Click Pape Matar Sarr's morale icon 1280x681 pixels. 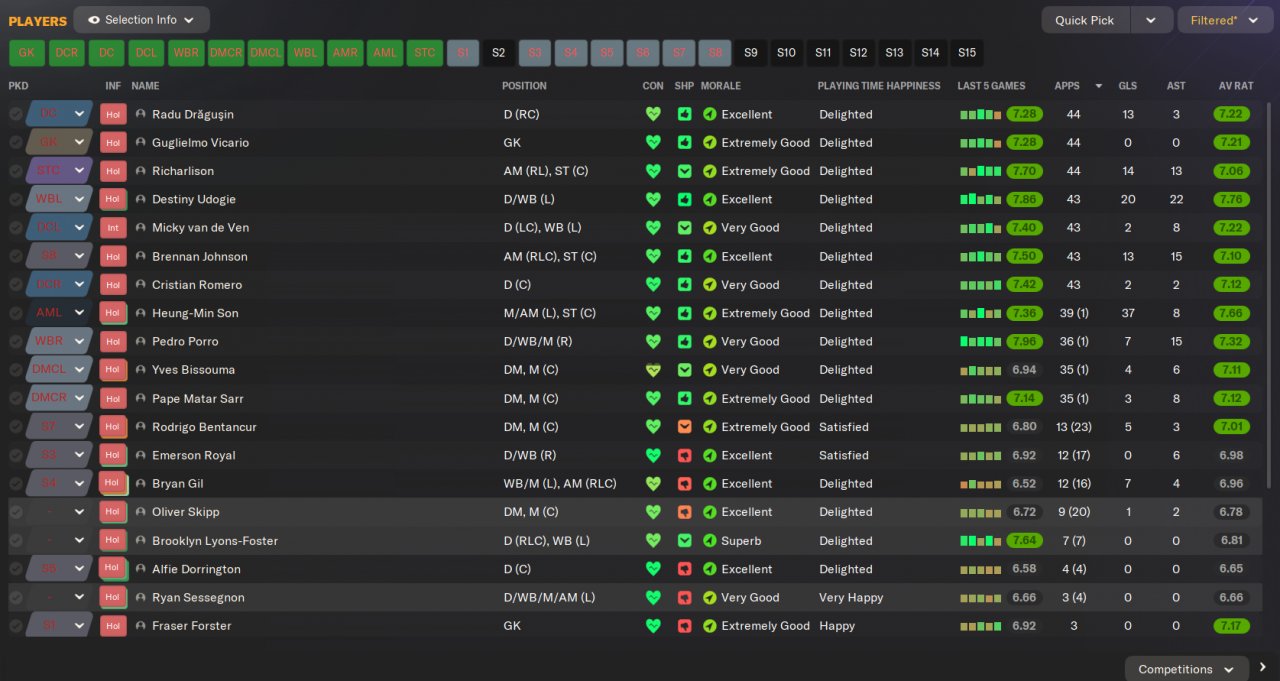point(710,399)
